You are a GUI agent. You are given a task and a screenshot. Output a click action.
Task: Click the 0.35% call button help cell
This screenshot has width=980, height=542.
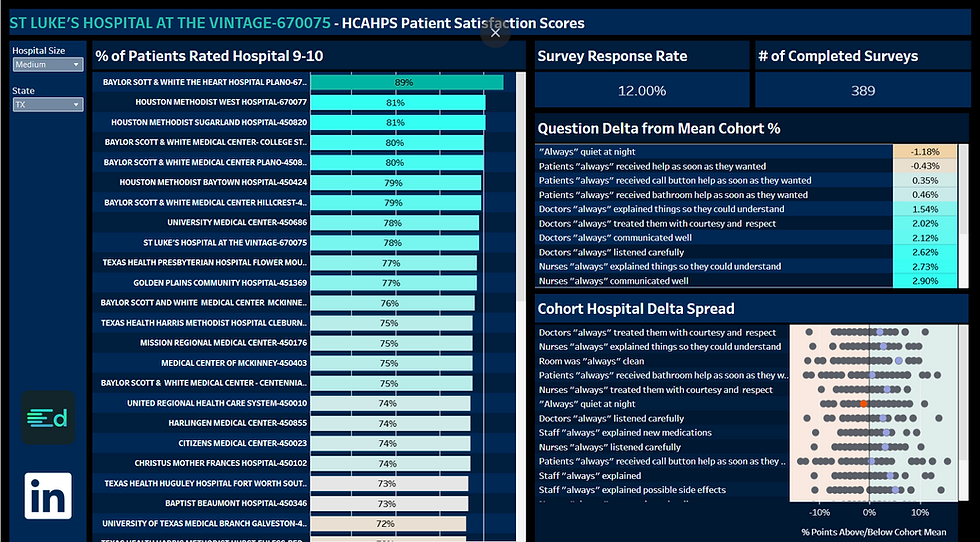point(925,181)
